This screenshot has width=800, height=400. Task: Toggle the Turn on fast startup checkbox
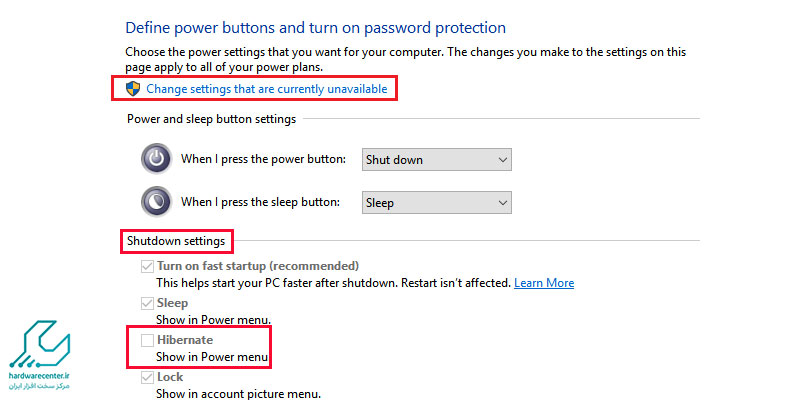(147, 266)
